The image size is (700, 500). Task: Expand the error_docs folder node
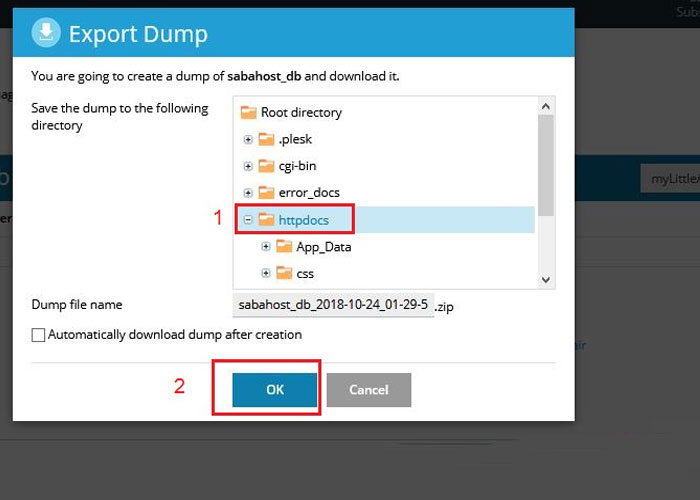[248, 192]
